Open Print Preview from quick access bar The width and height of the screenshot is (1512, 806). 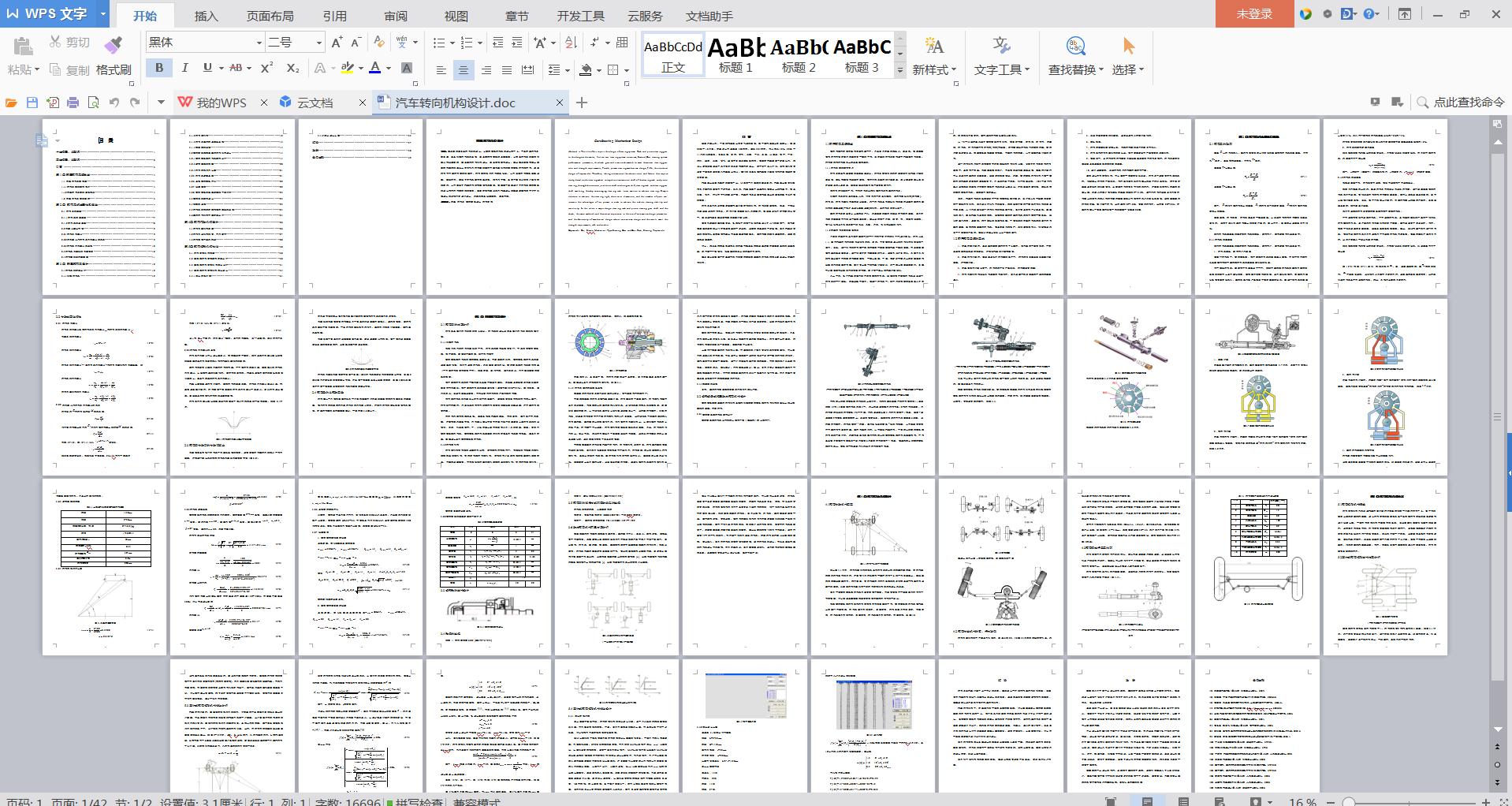coord(94,103)
